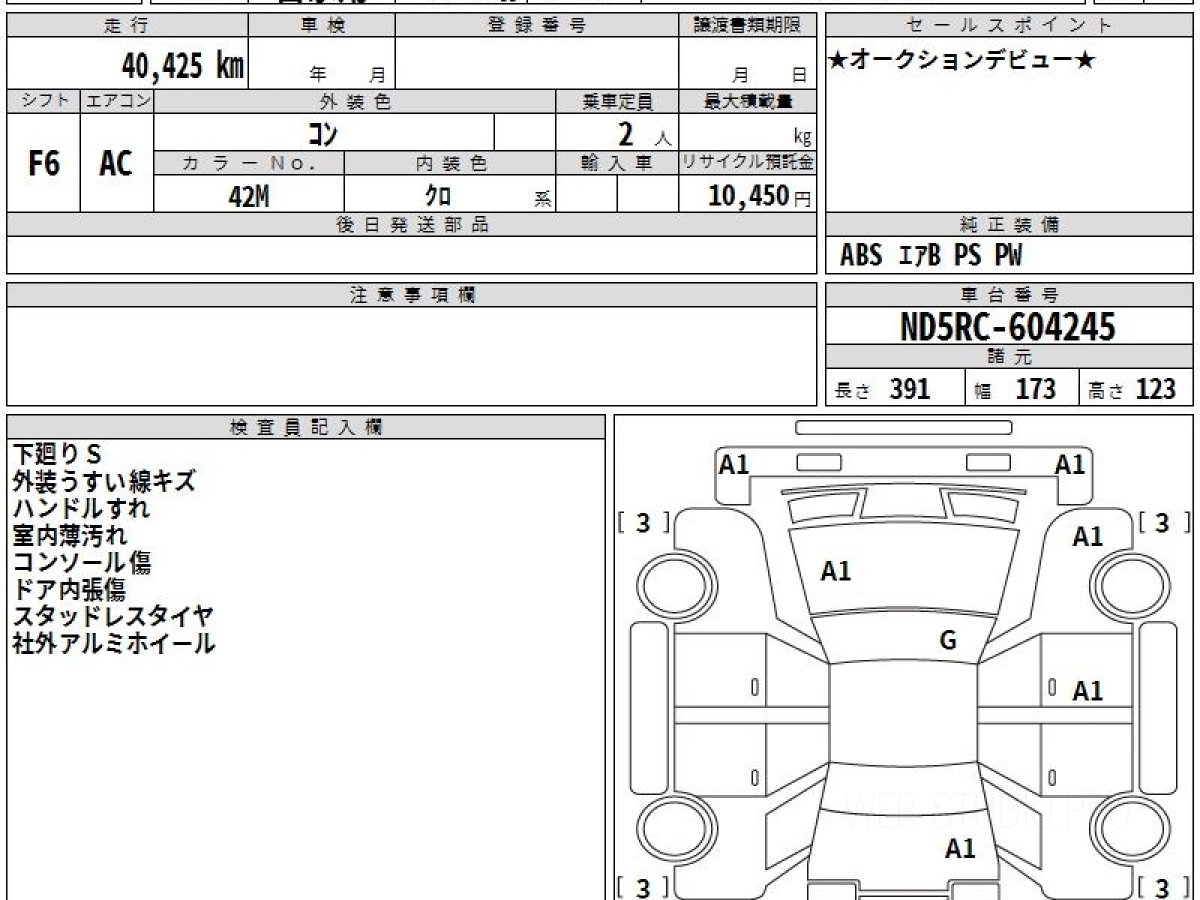
Task: Click the 社外アルミホイール inspector note
Action: (x=113, y=643)
